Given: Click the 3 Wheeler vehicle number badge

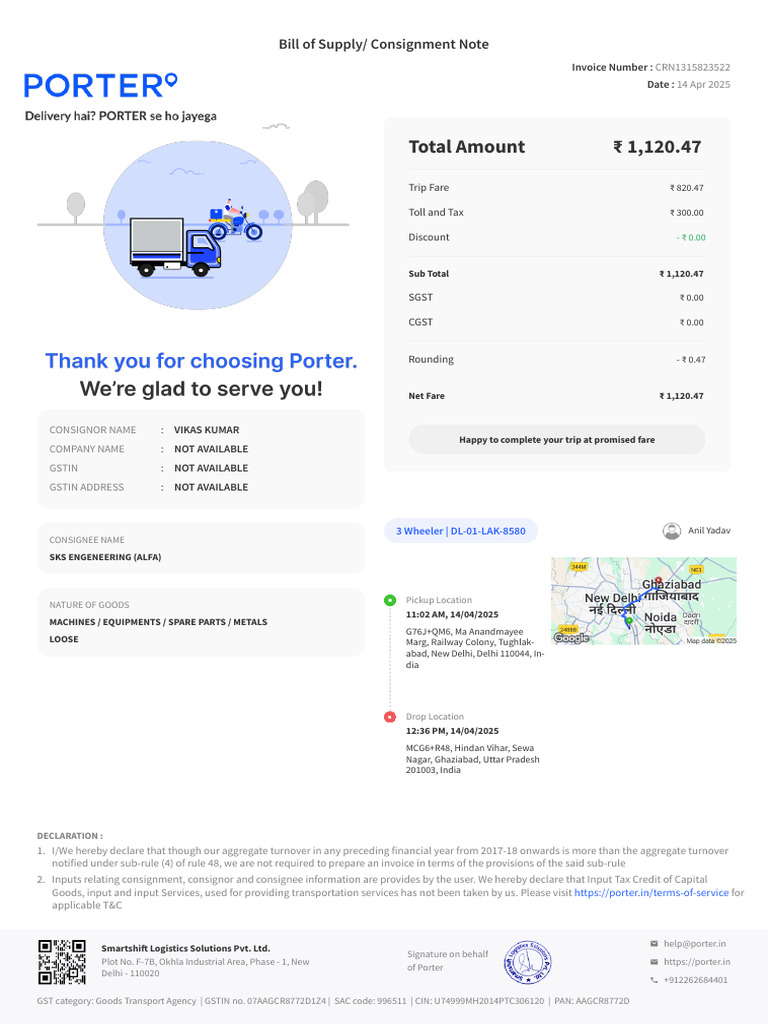Looking at the screenshot, I should tap(461, 531).
